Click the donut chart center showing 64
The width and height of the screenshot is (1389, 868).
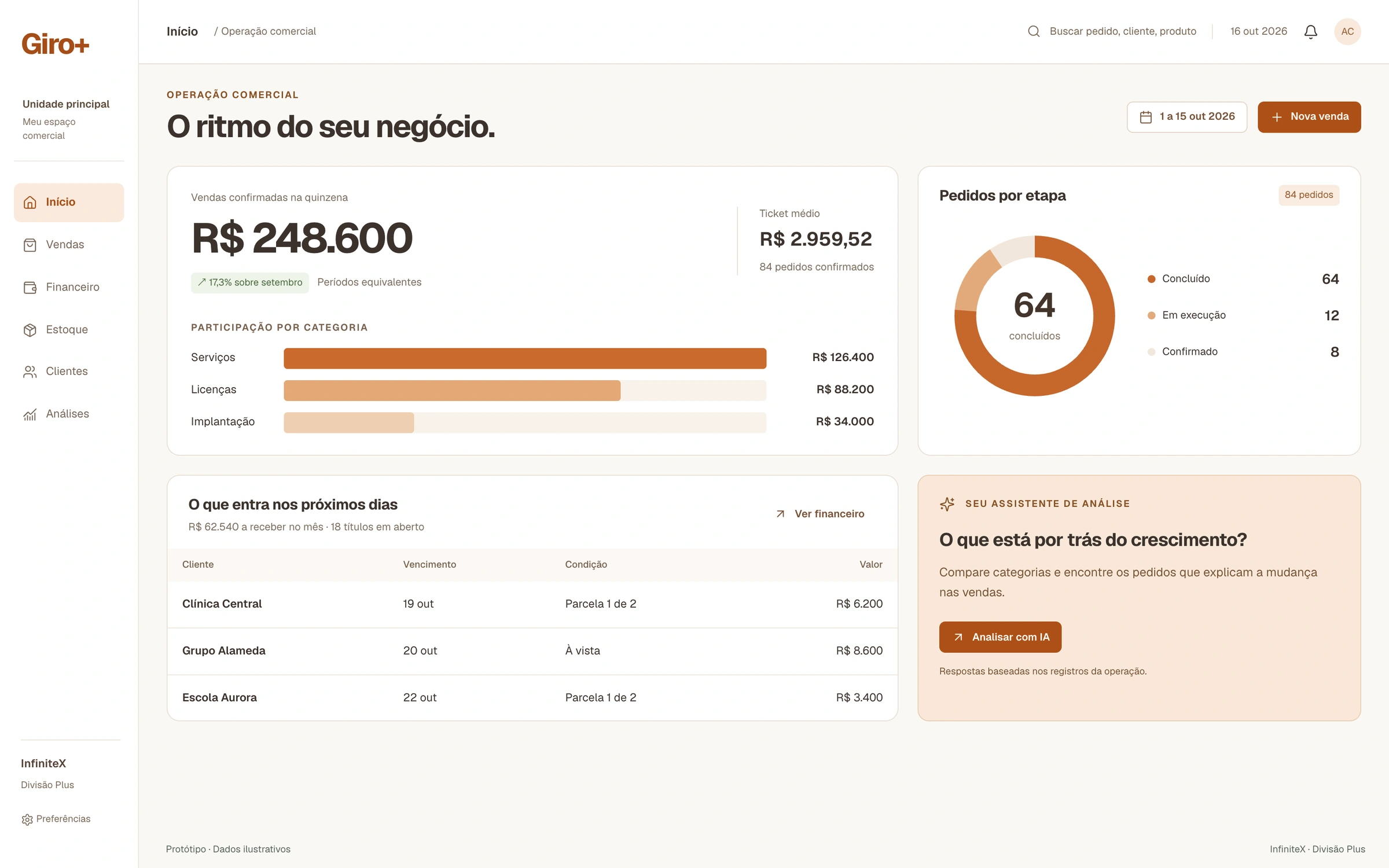1034,306
